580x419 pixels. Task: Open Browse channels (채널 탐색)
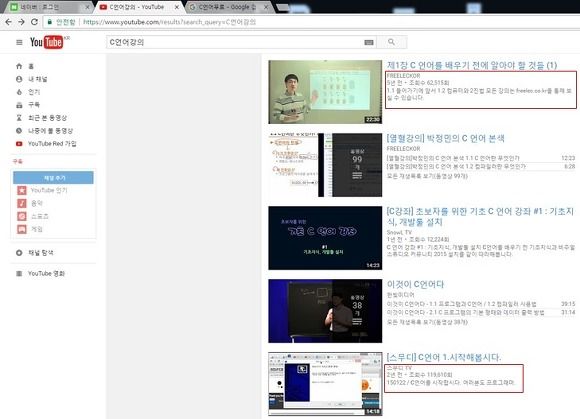[34, 253]
